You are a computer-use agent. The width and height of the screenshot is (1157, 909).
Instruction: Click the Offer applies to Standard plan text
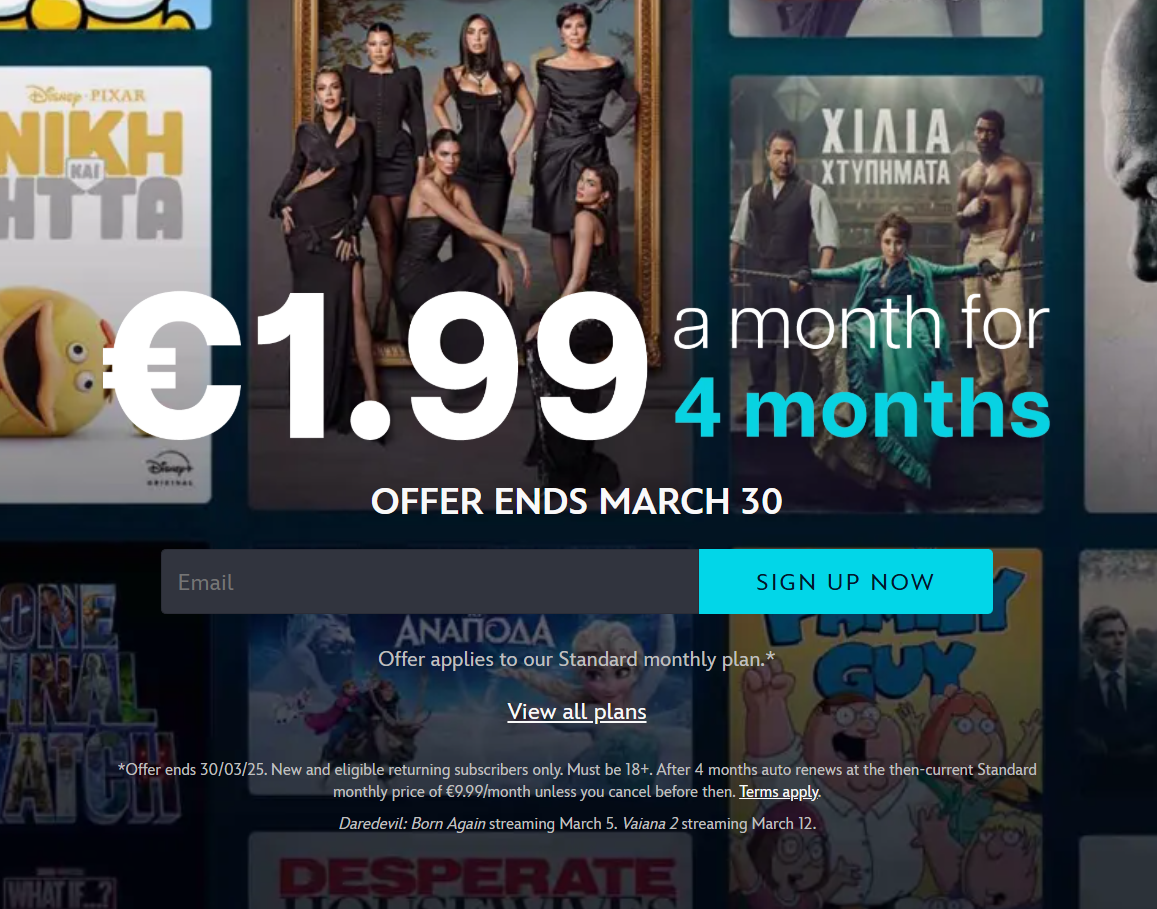577,659
